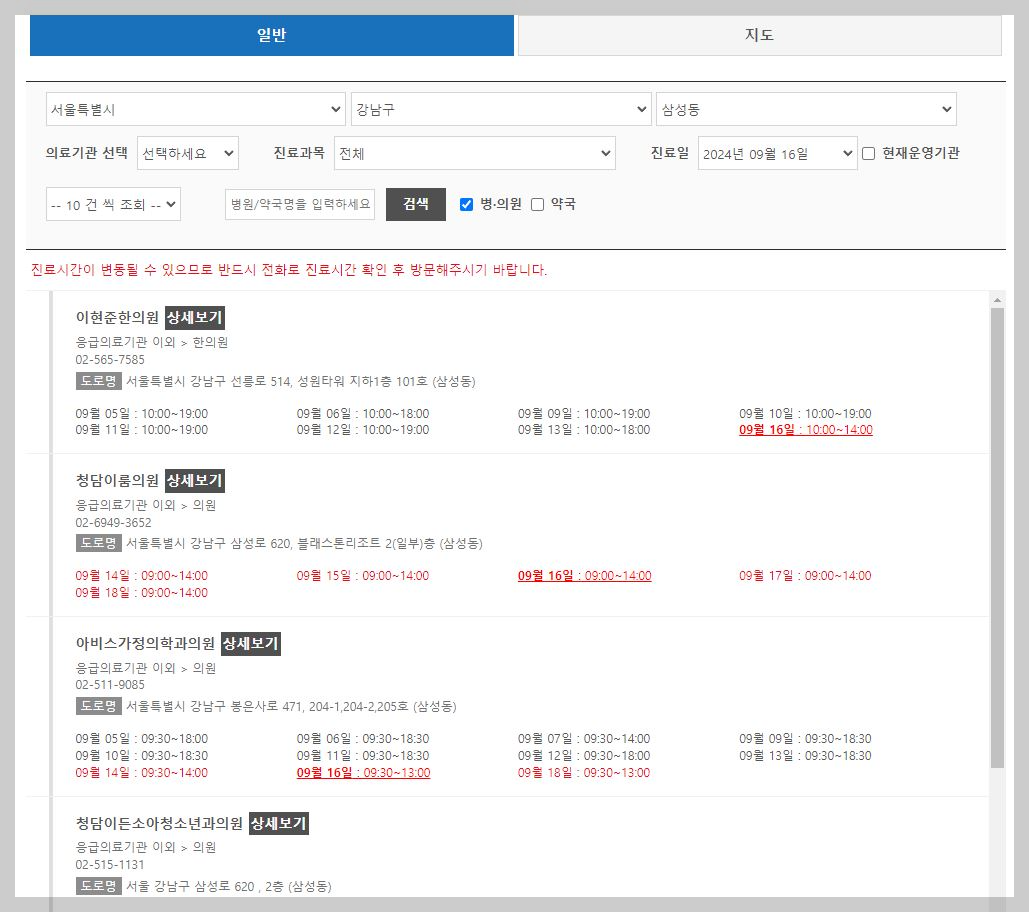Uncheck the 병·의원 checkbox
This screenshot has width=1029, height=912.
tap(466, 204)
